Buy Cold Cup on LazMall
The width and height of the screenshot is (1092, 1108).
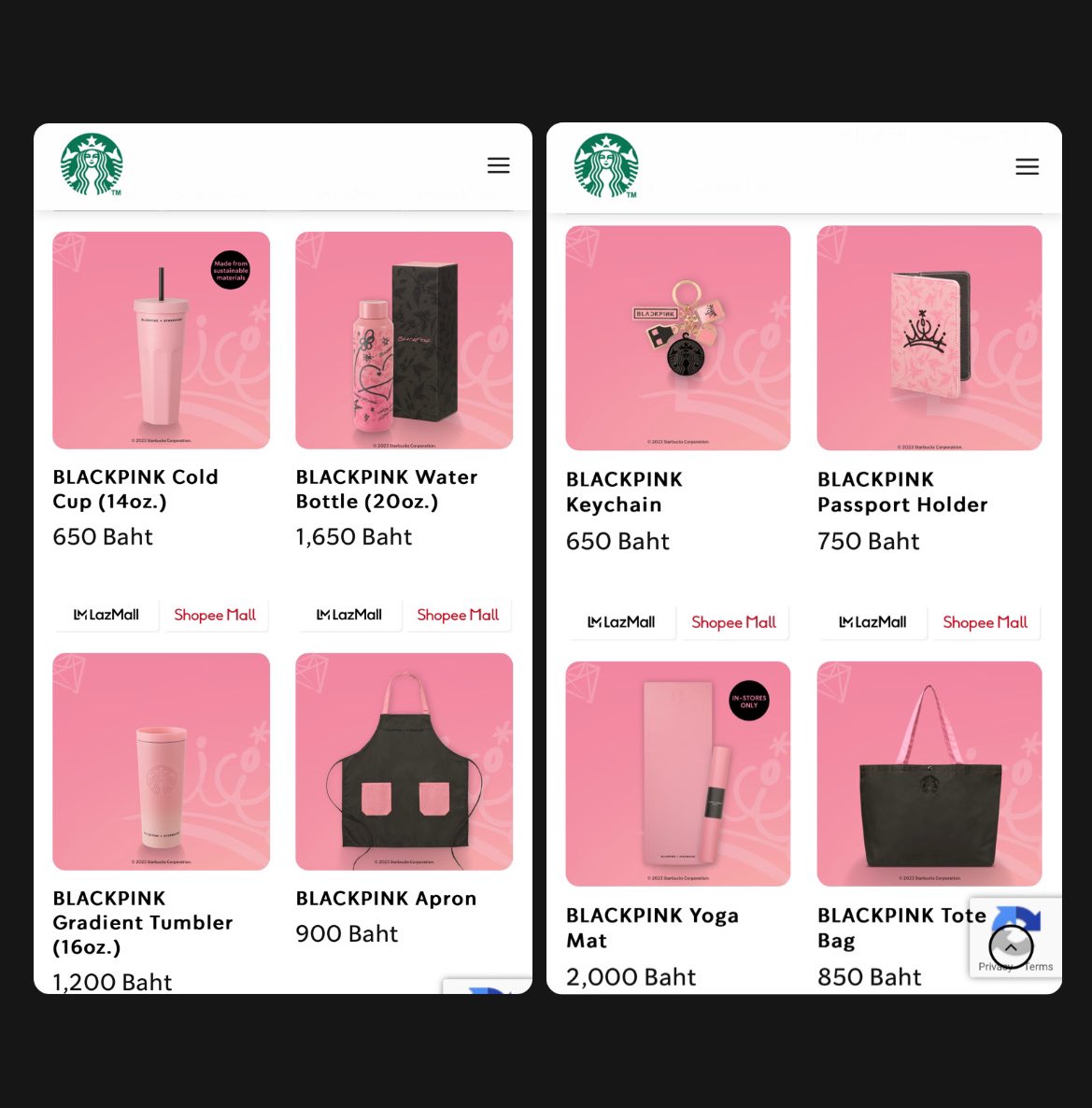coord(106,615)
